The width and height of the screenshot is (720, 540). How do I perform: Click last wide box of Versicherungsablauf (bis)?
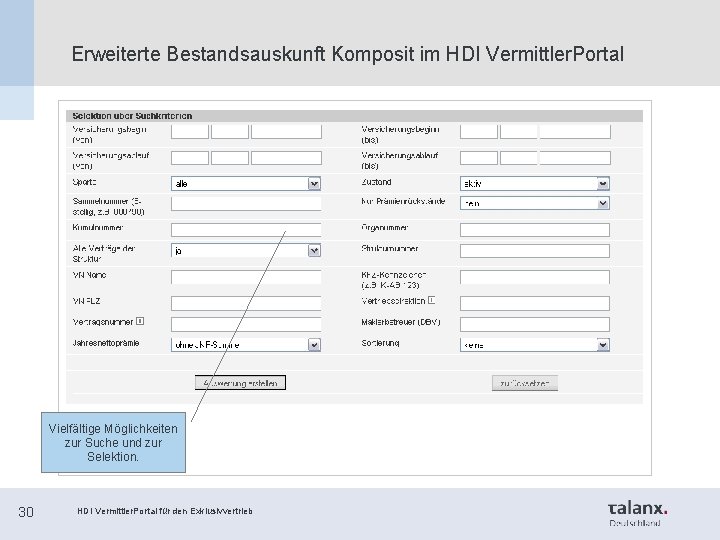(x=575, y=158)
